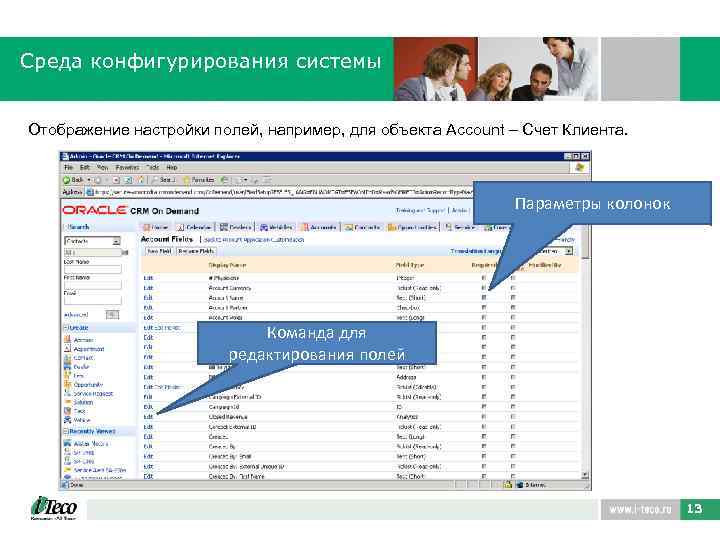Click the Accounts tab icon
720x540 pixels.
point(305,227)
